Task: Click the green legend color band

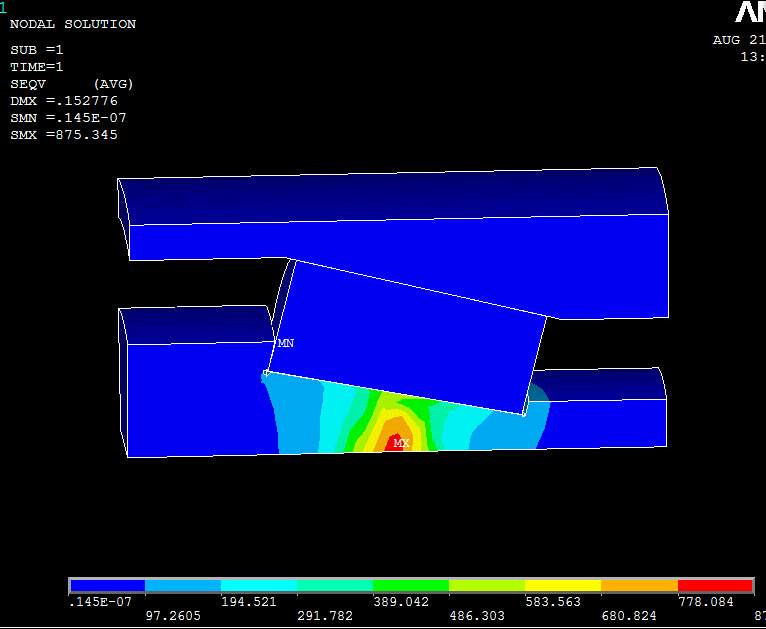Action: pyautogui.click(x=411, y=586)
